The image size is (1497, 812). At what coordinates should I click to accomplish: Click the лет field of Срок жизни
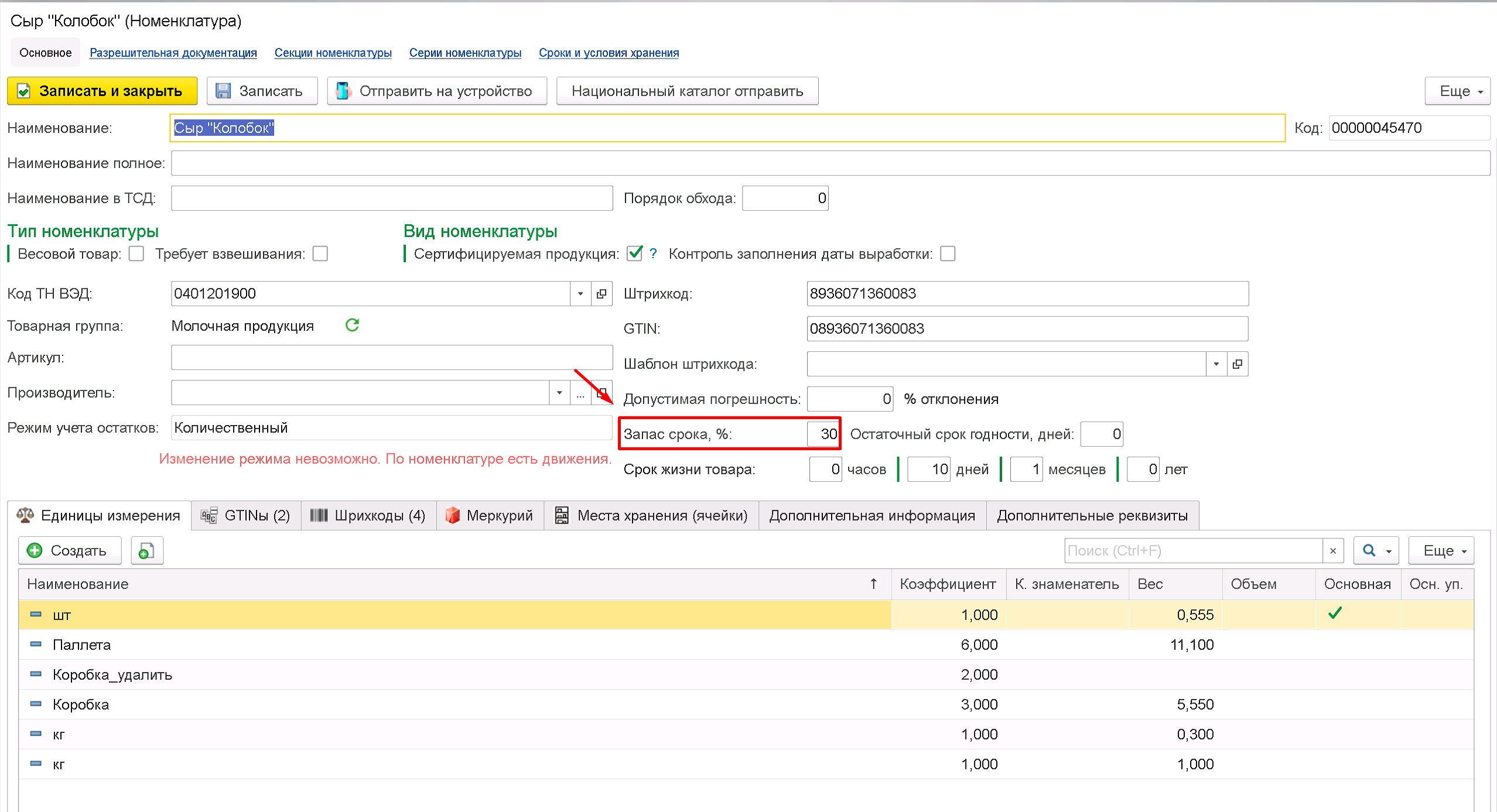[x=1143, y=470]
